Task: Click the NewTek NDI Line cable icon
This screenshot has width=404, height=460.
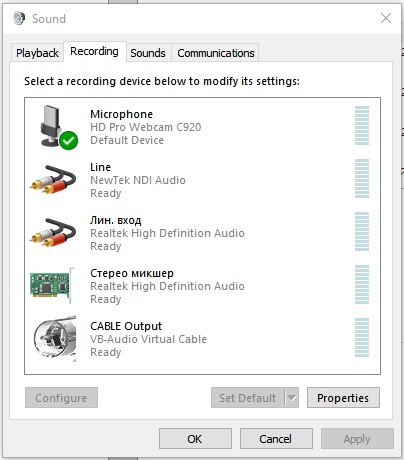Action: [53, 179]
